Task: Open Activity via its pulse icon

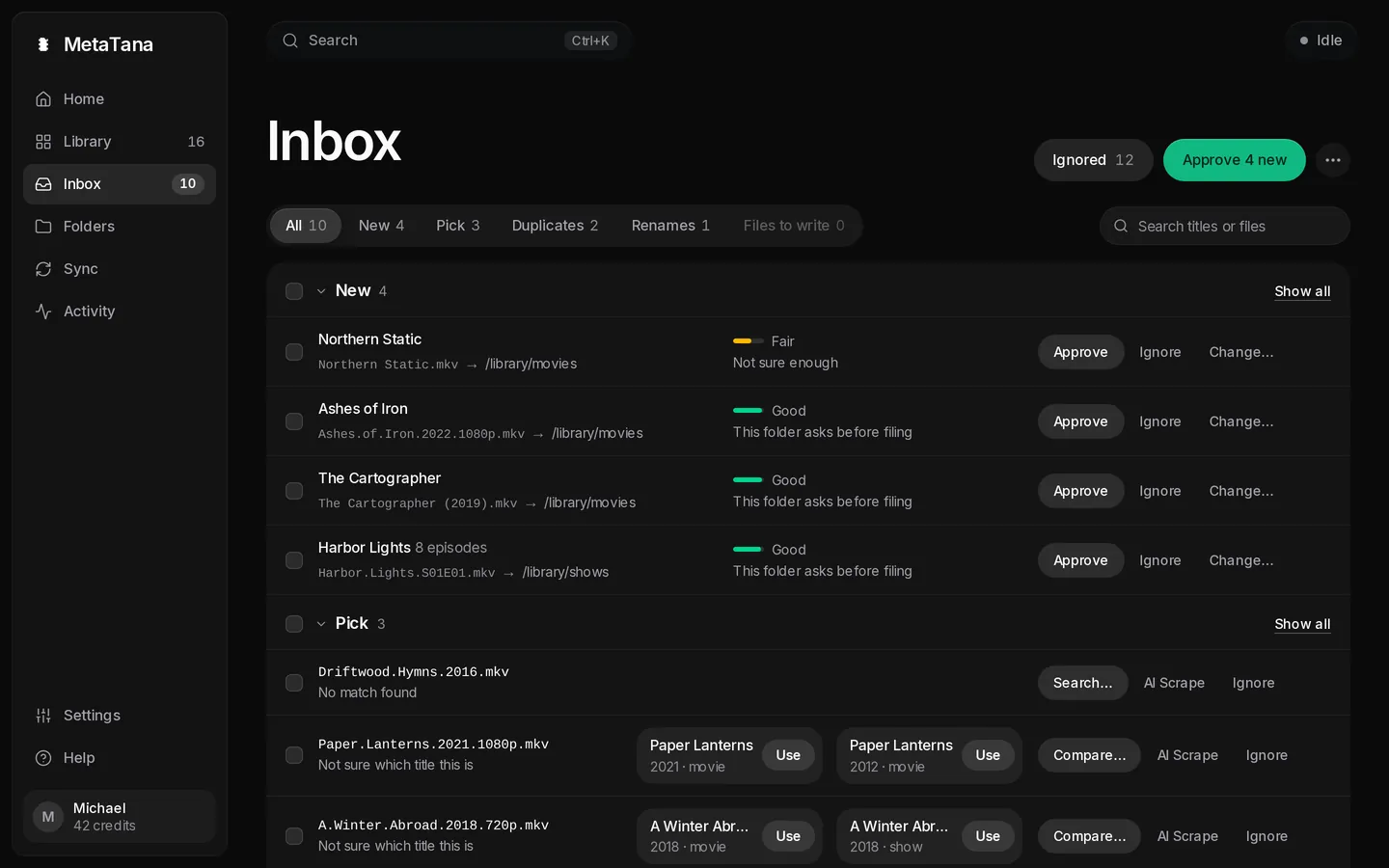Action: pos(43,312)
